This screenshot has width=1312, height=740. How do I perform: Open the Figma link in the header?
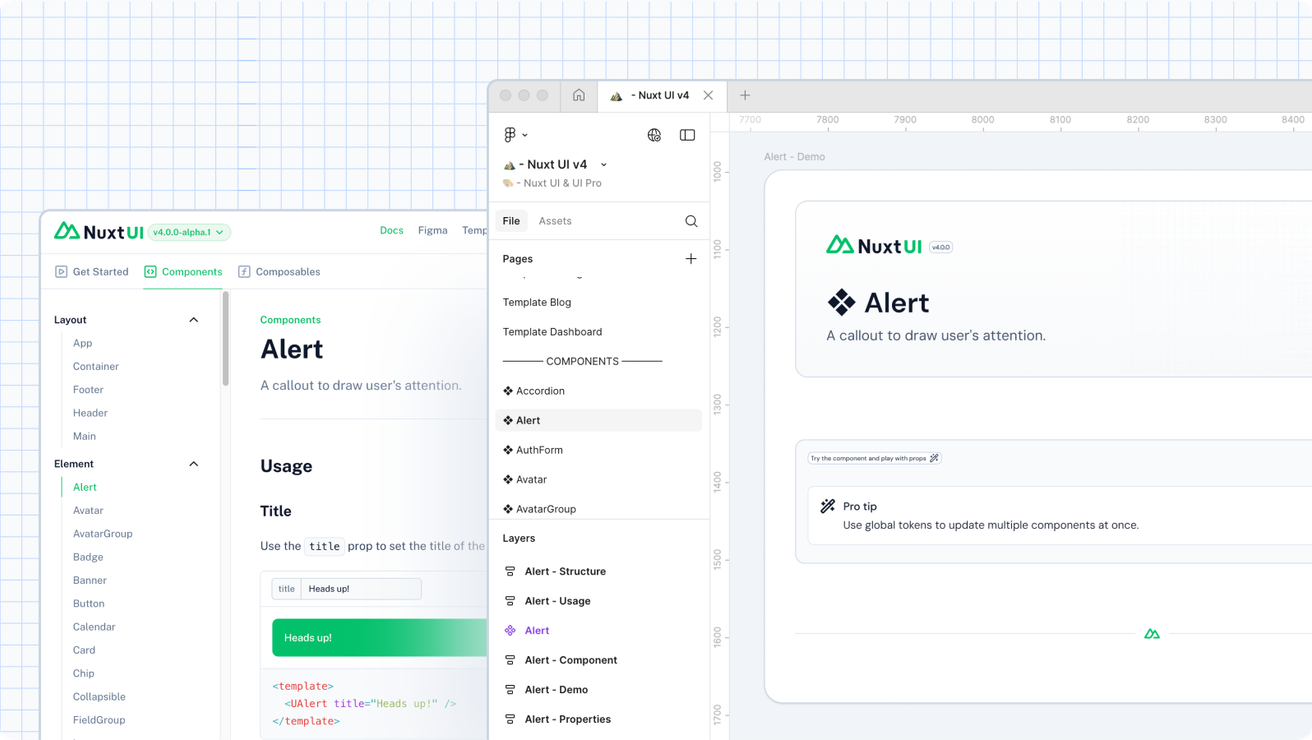pyautogui.click(x=432, y=230)
